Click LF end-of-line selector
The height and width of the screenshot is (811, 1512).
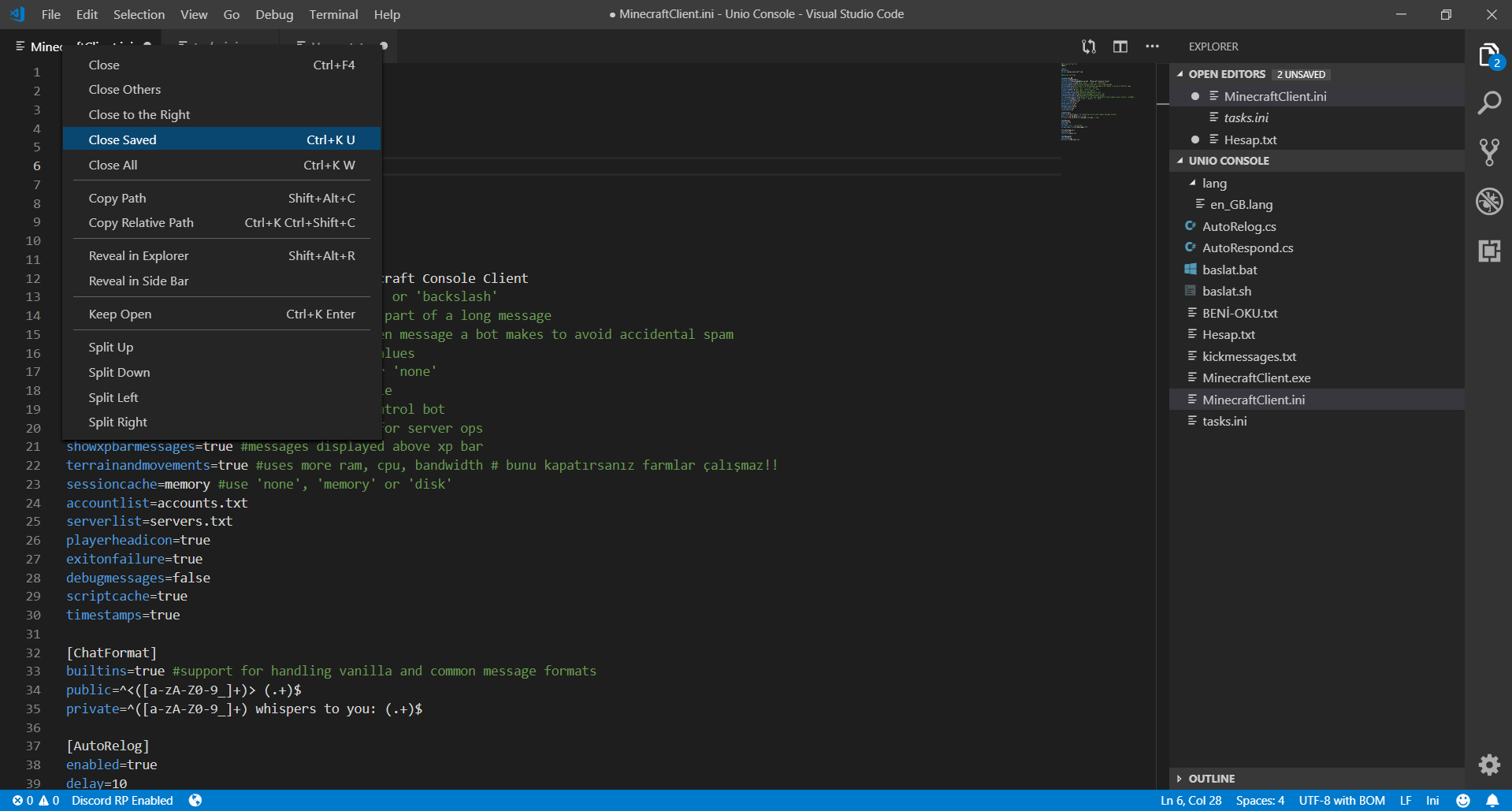click(x=1406, y=800)
